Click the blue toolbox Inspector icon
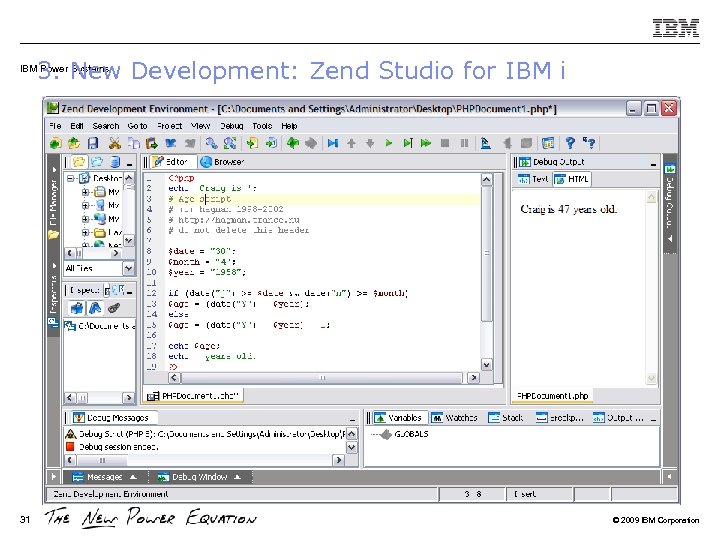This screenshot has width=720, height=540. (x=77, y=308)
